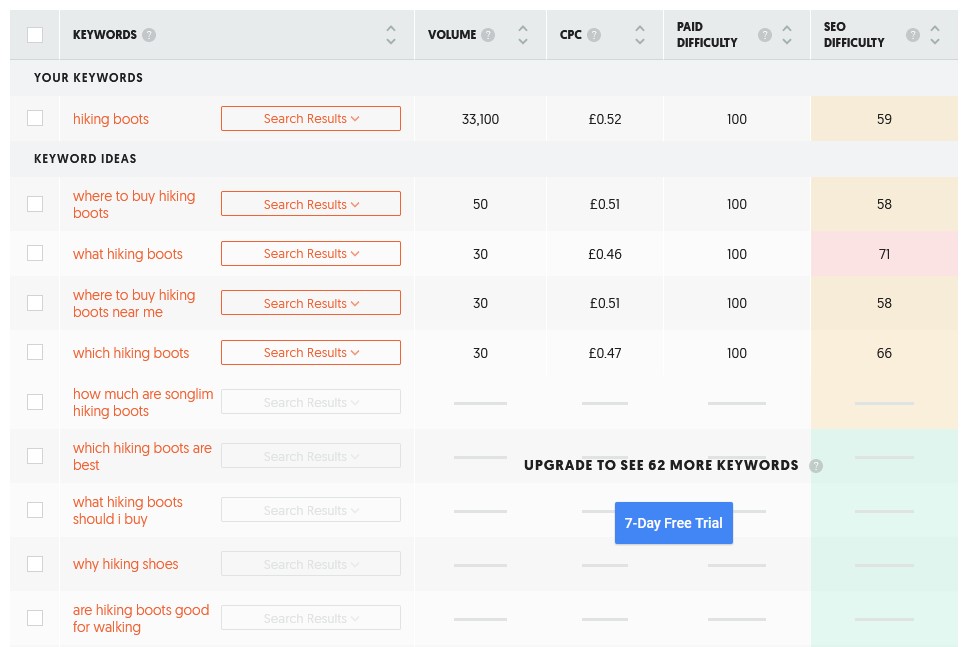Click the 'UPGRADE TO SEE 62 MORE KEYWORDS' text
968x647 pixels.
(661, 465)
